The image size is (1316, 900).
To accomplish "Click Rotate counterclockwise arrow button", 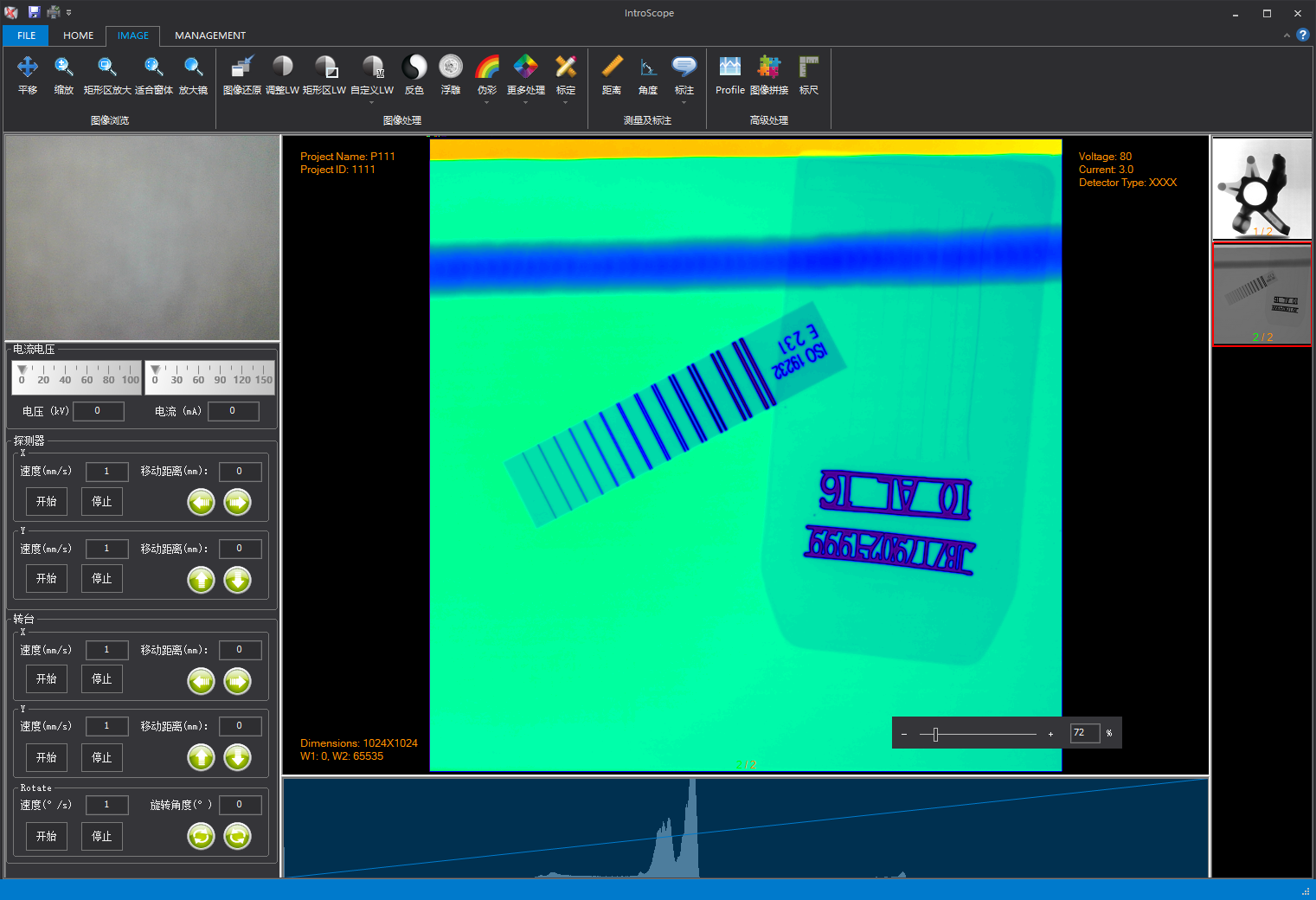I will (x=202, y=836).
